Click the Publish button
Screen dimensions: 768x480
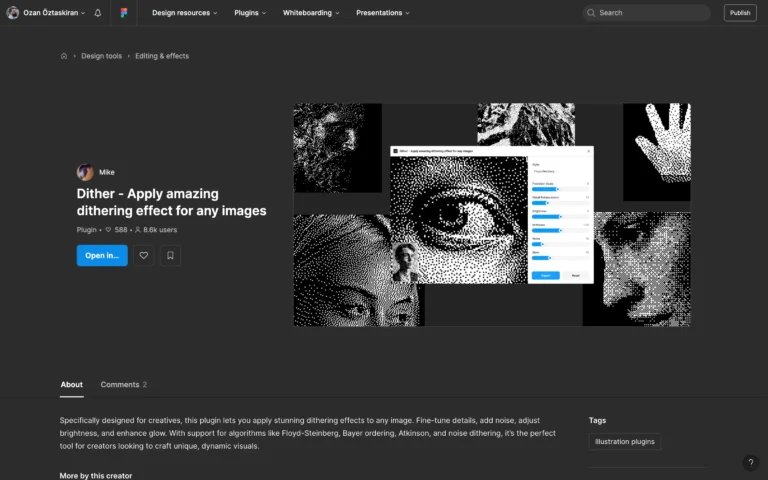[740, 13]
